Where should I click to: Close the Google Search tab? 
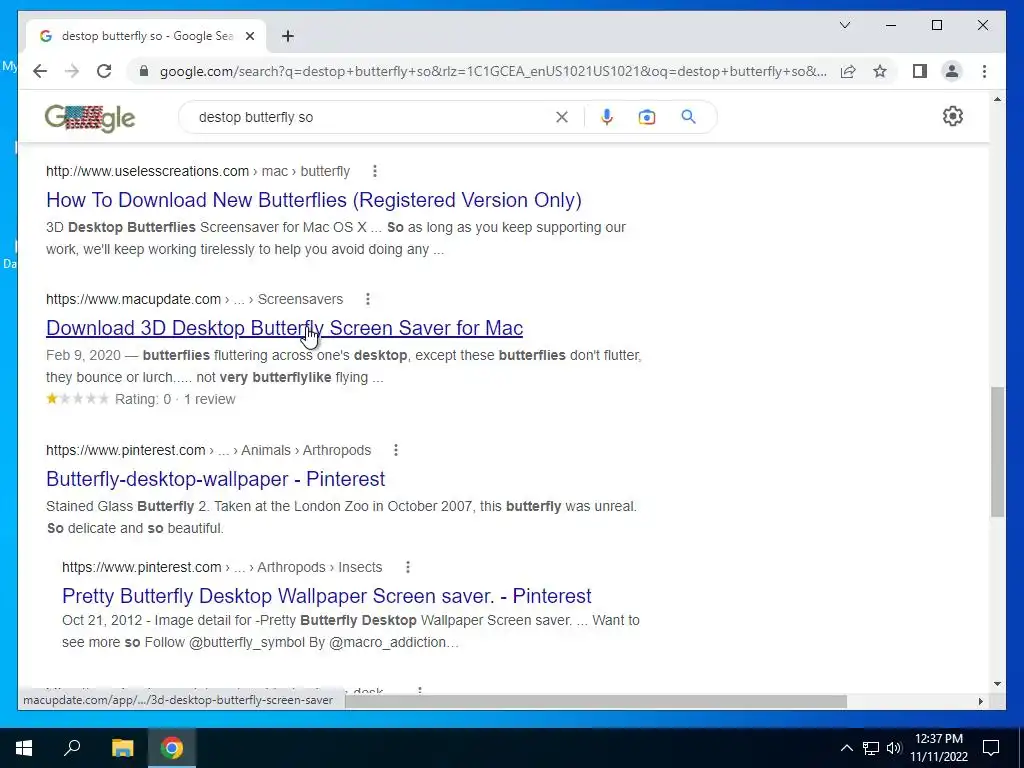[x=249, y=36]
